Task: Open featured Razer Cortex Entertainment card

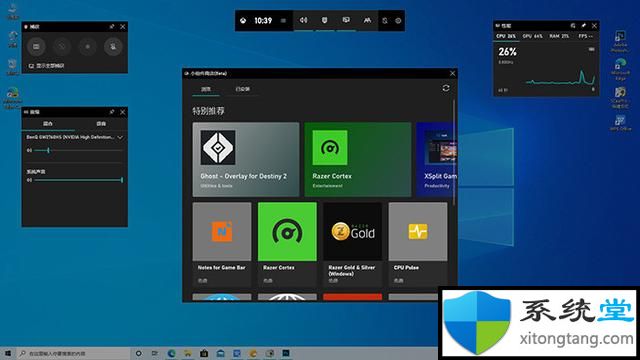Action: tap(358, 160)
